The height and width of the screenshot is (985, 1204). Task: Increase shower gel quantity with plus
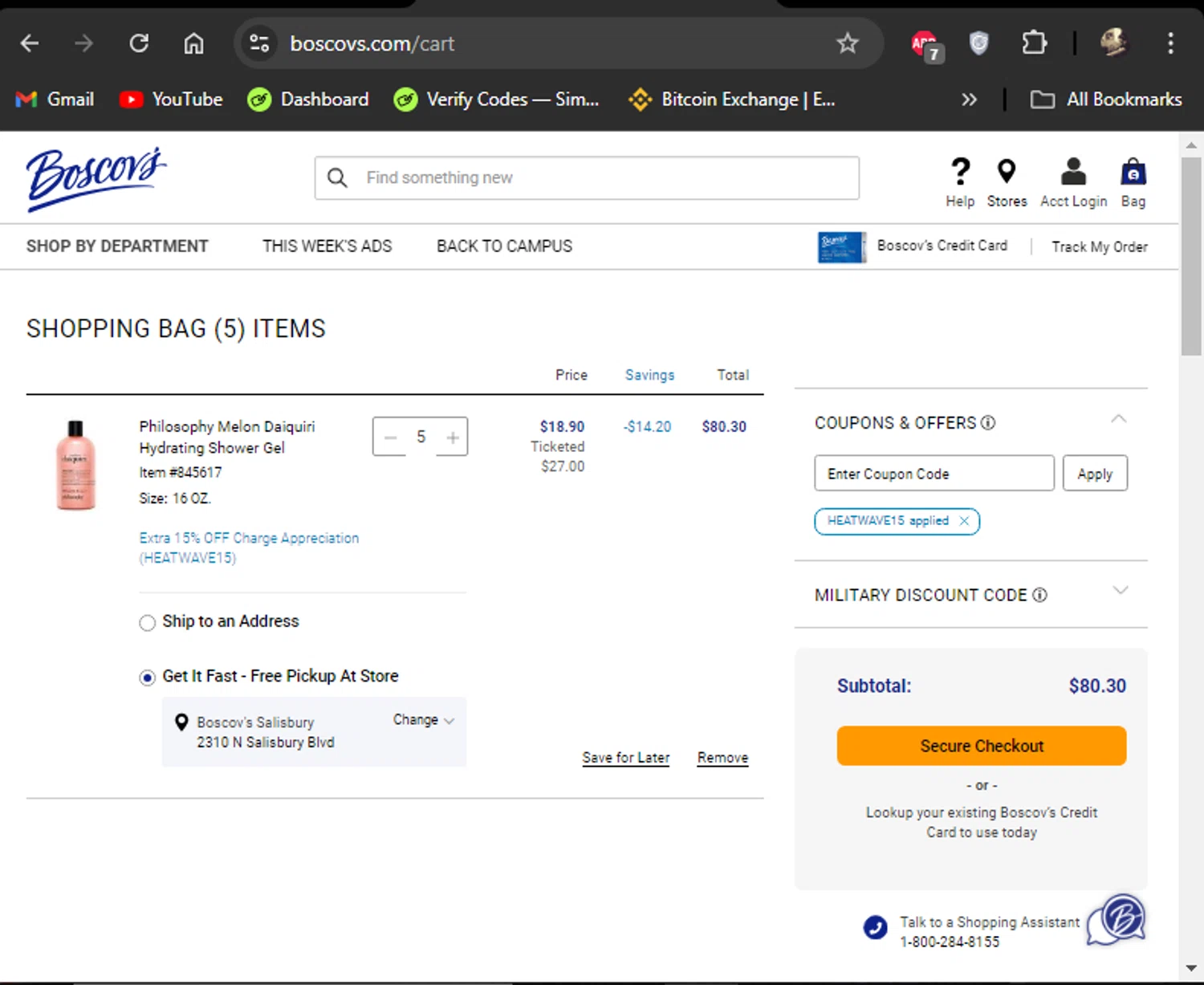453,437
